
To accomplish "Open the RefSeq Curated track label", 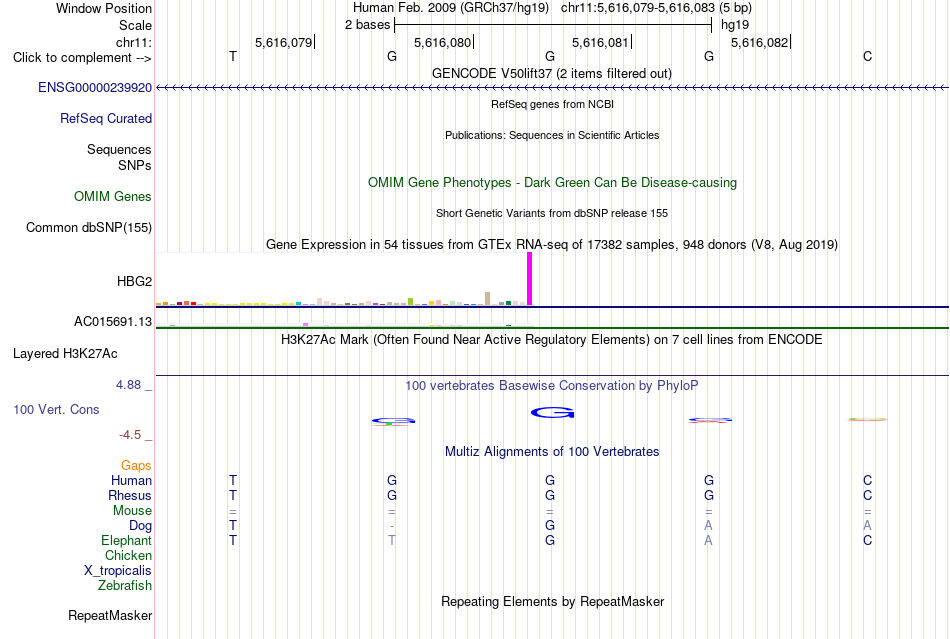I will pyautogui.click(x=106, y=118).
